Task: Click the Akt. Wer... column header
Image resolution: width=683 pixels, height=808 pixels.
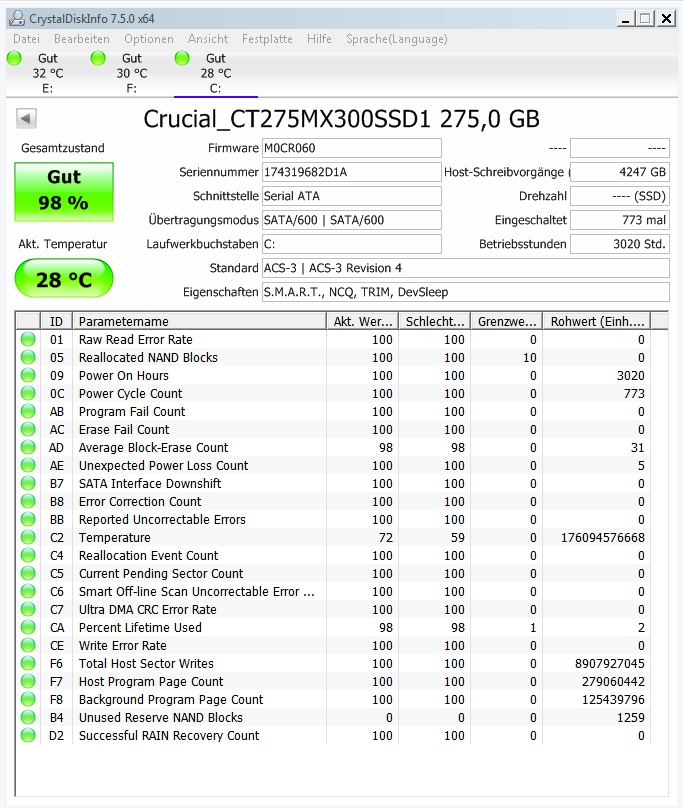Action: coord(363,321)
